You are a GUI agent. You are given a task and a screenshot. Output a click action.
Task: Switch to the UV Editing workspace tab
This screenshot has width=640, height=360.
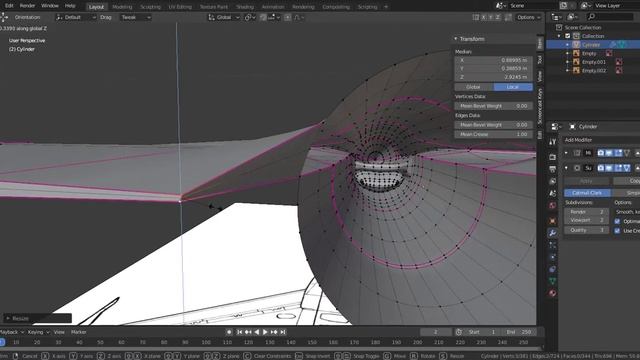(x=180, y=7)
